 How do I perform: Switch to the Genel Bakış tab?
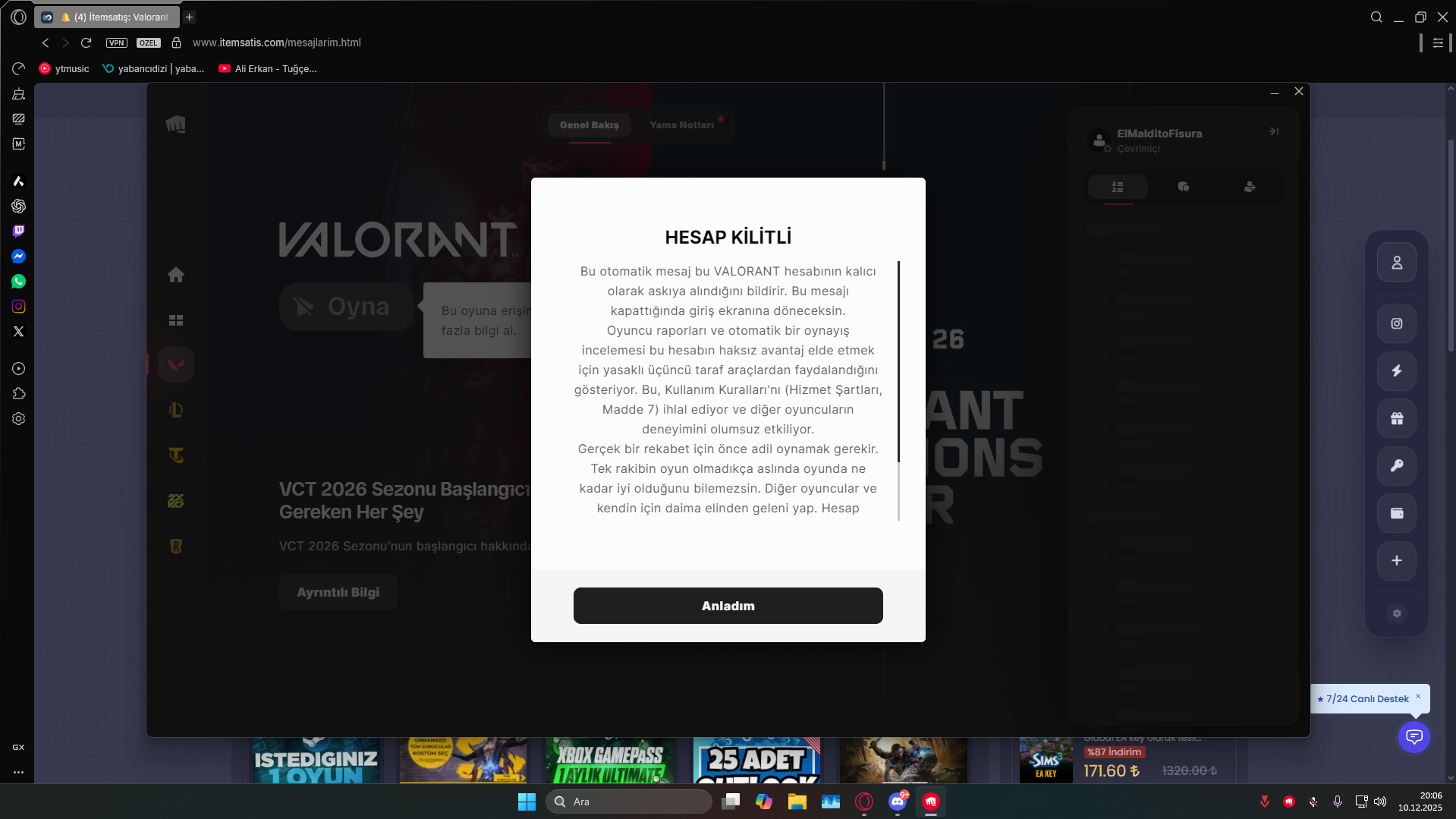590,125
